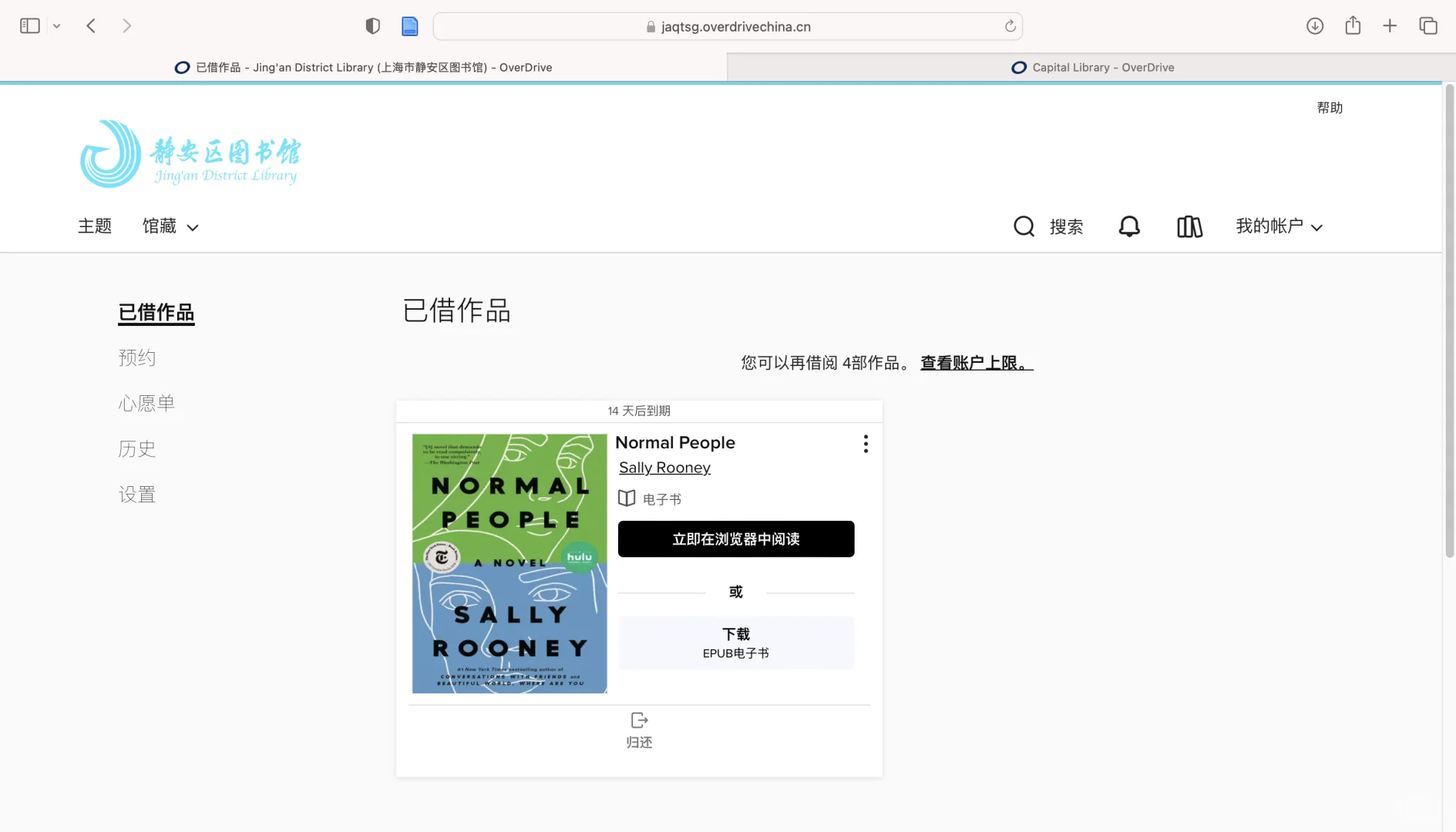Viewport: 1456px width, 832px height.
Task: Switch to the Jing'an District Library tab
Action: [363, 67]
